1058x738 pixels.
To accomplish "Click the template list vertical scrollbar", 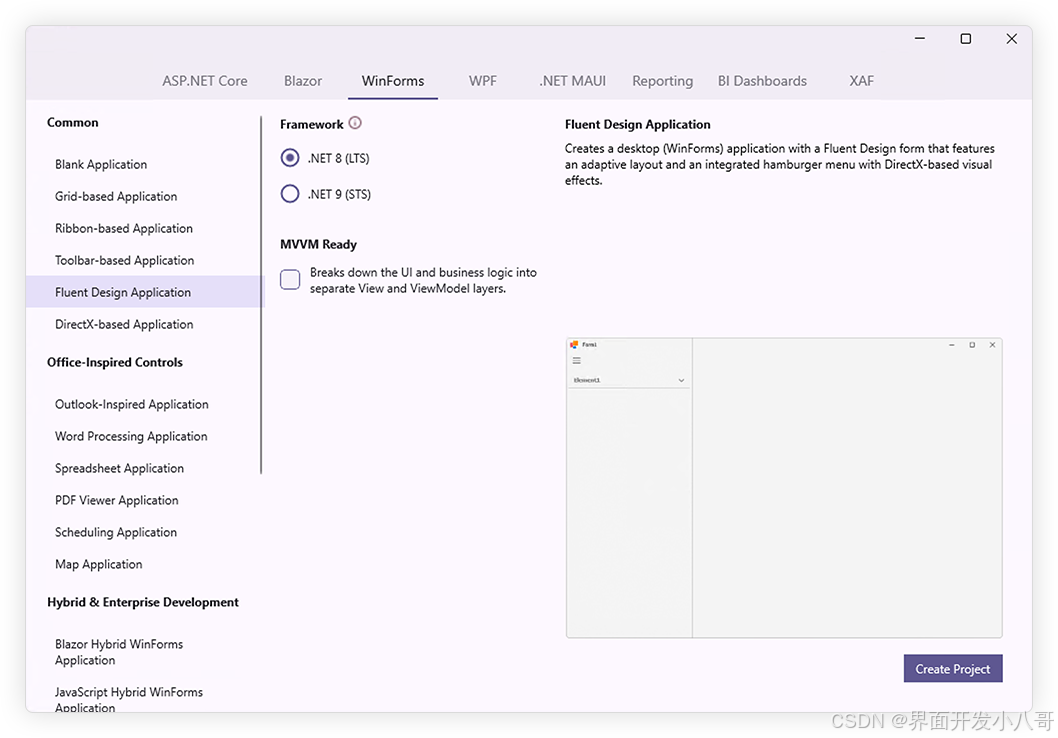I will click(x=261, y=295).
